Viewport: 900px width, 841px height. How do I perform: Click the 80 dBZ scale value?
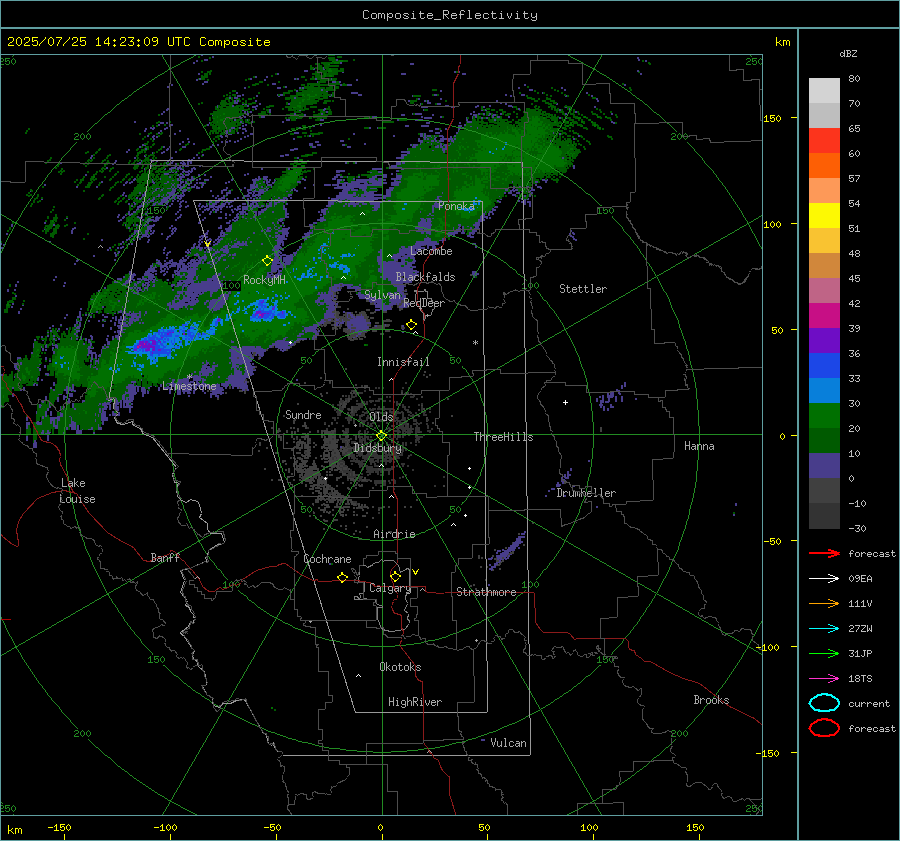pyautogui.click(x=854, y=79)
